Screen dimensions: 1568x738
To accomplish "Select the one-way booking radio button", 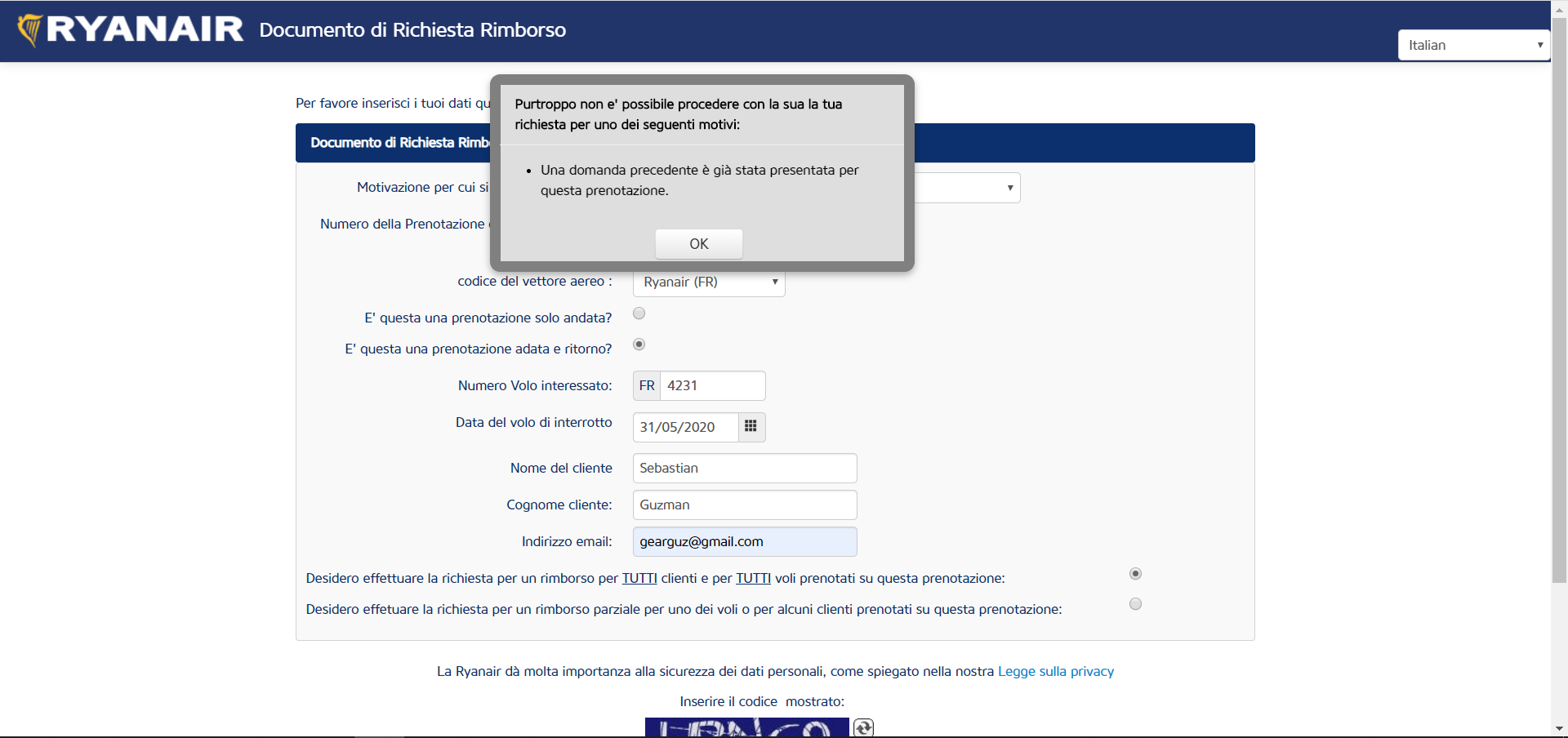I will (x=639, y=313).
